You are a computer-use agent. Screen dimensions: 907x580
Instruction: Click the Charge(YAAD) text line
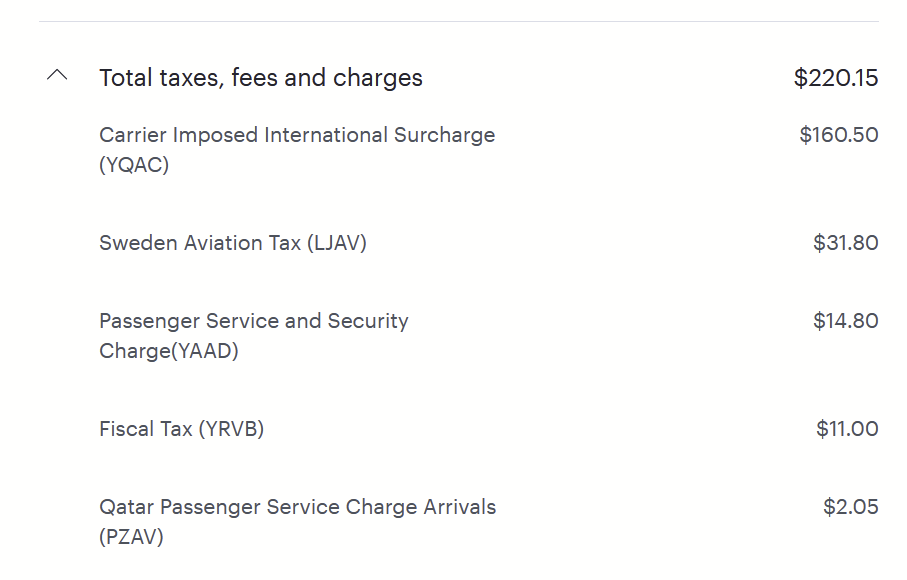(x=169, y=351)
